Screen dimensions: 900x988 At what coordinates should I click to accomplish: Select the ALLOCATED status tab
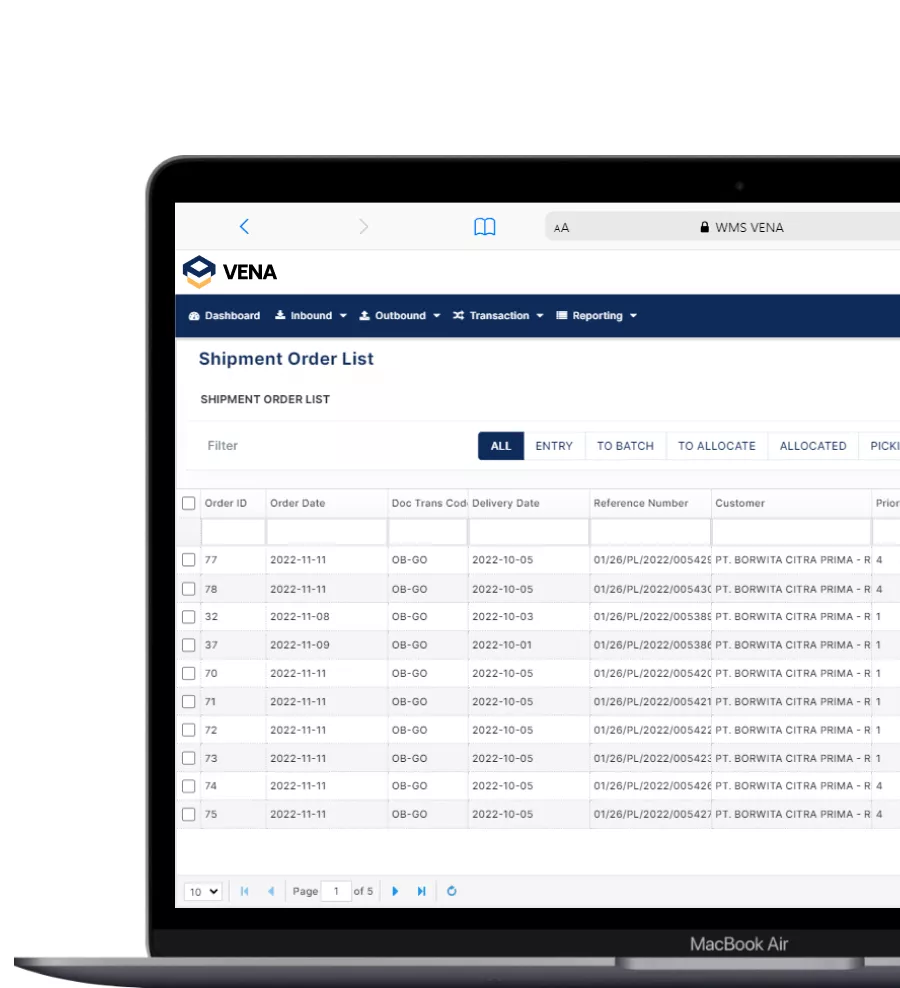tap(812, 446)
